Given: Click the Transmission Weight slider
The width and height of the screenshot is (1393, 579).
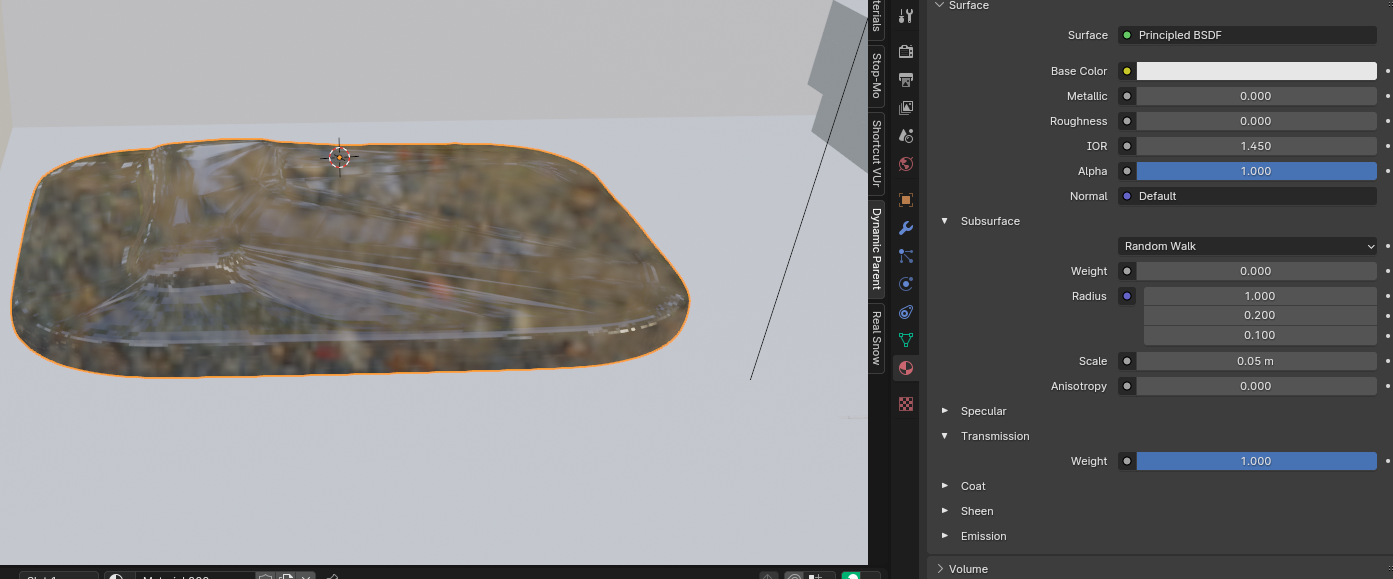Looking at the screenshot, I should click(1257, 461).
